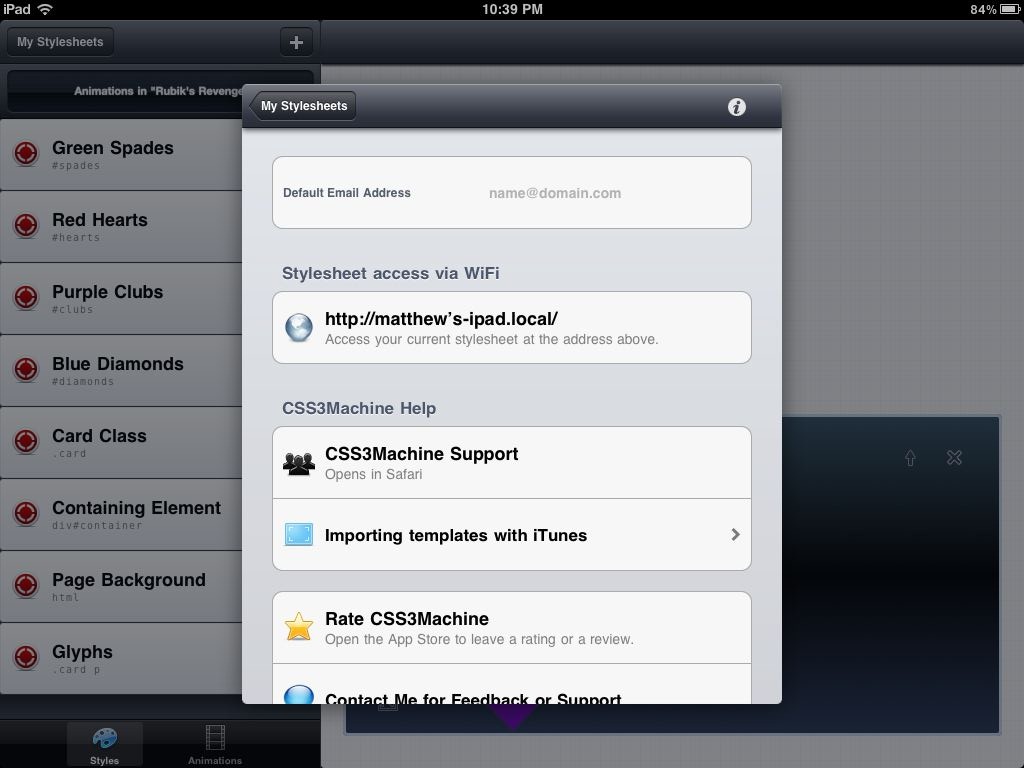Image resolution: width=1024 pixels, height=768 pixels.
Task: Open the matthew's-ipad.local WiFi address row
Action: click(x=511, y=328)
